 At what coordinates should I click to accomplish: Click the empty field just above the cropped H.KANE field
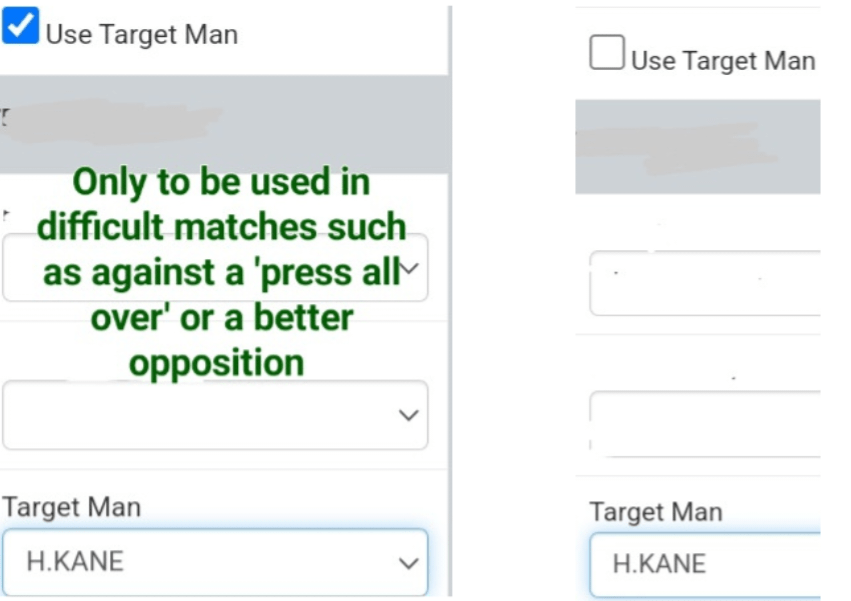click(704, 423)
